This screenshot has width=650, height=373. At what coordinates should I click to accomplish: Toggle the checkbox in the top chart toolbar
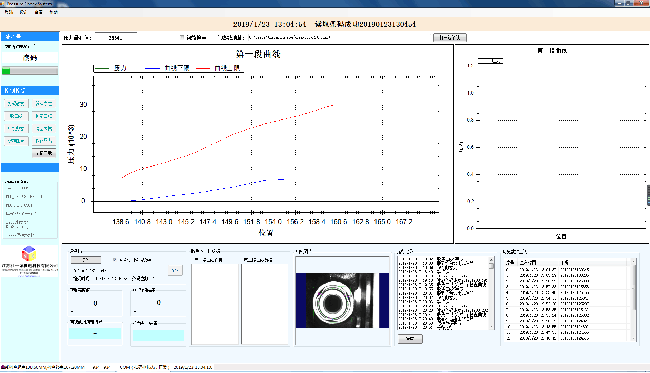tap(182, 37)
